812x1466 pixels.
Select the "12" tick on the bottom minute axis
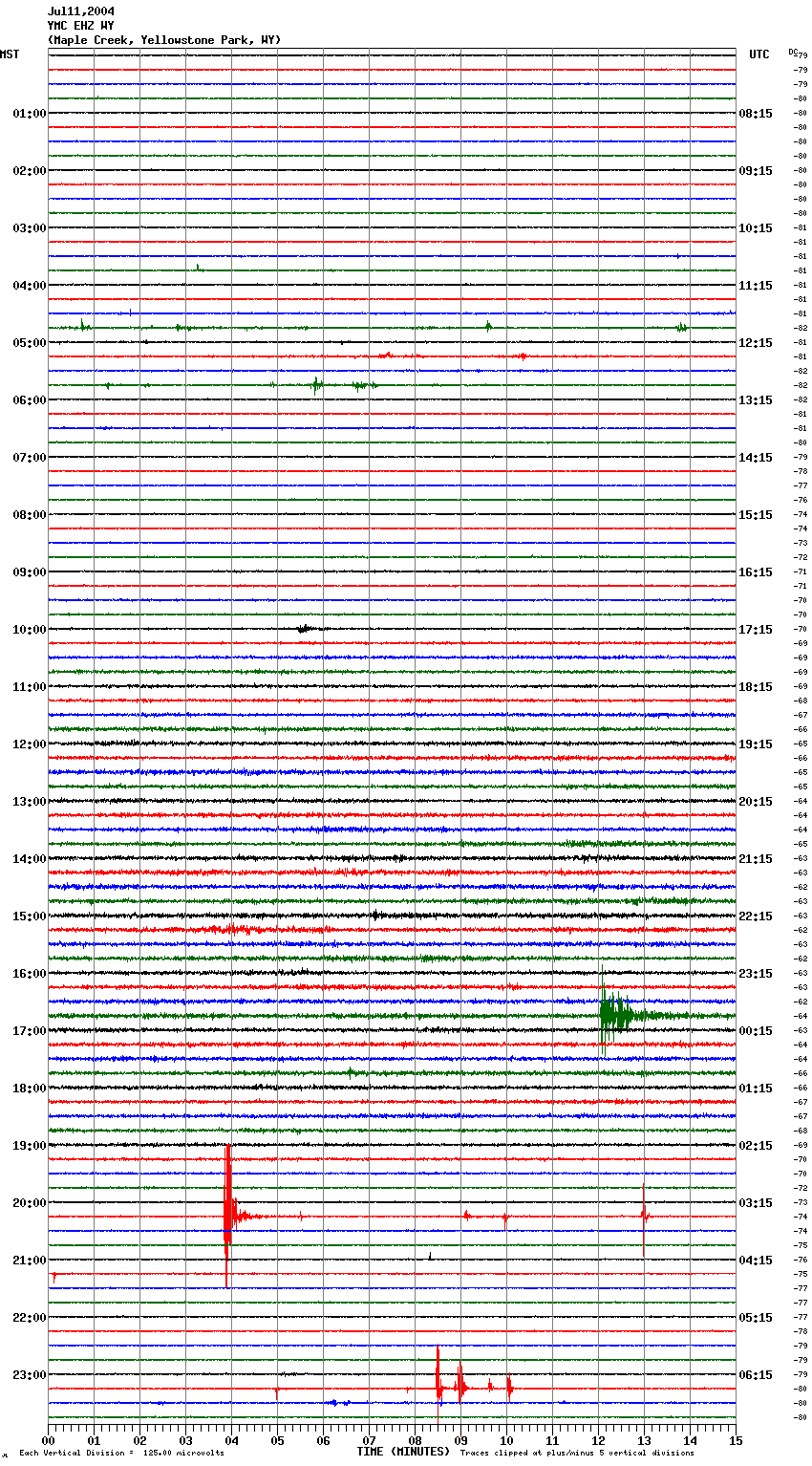[599, 1440]
